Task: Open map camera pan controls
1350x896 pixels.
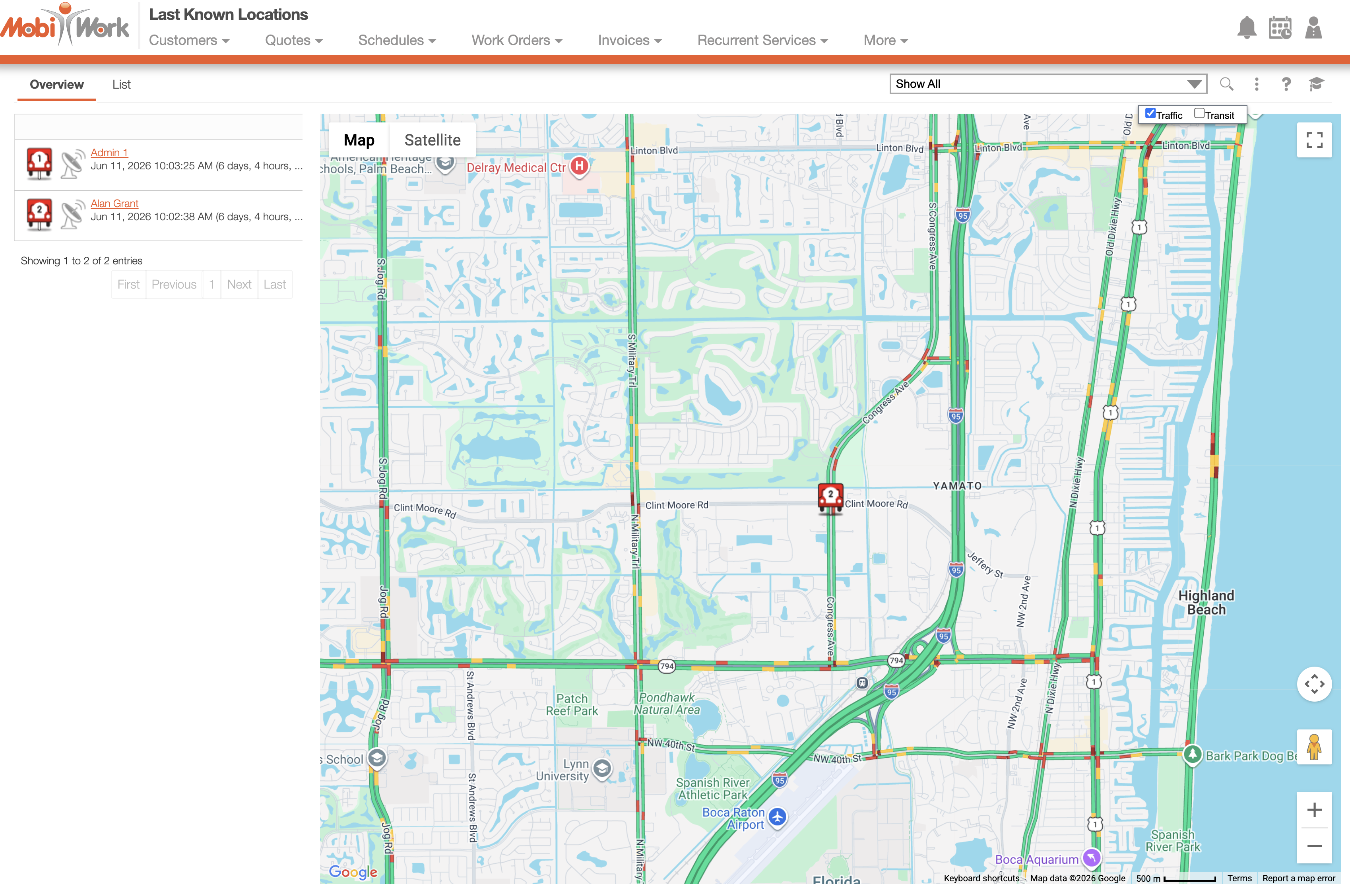Action: [1314, 683]
